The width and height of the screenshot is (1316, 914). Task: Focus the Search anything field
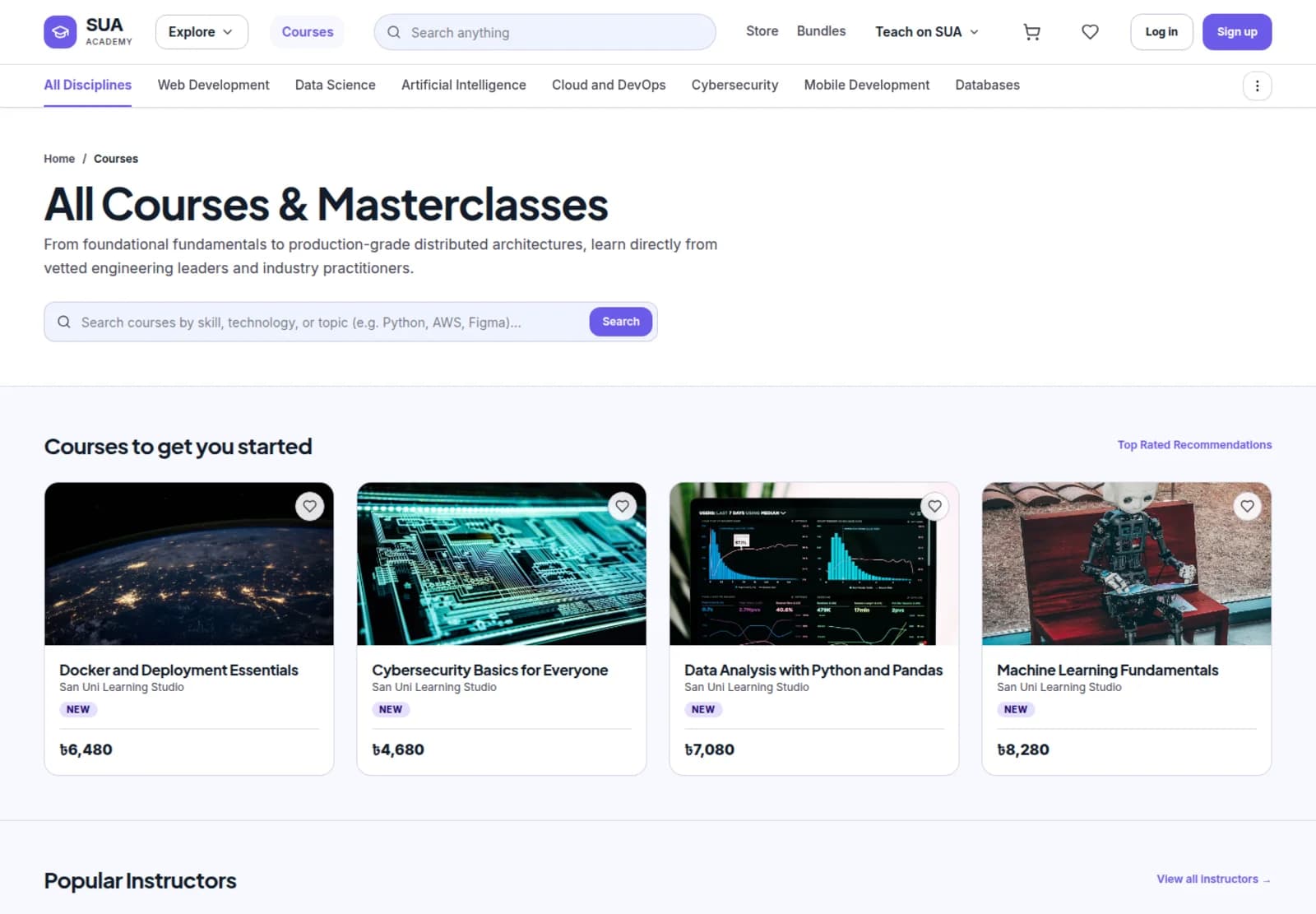(544, 32)
